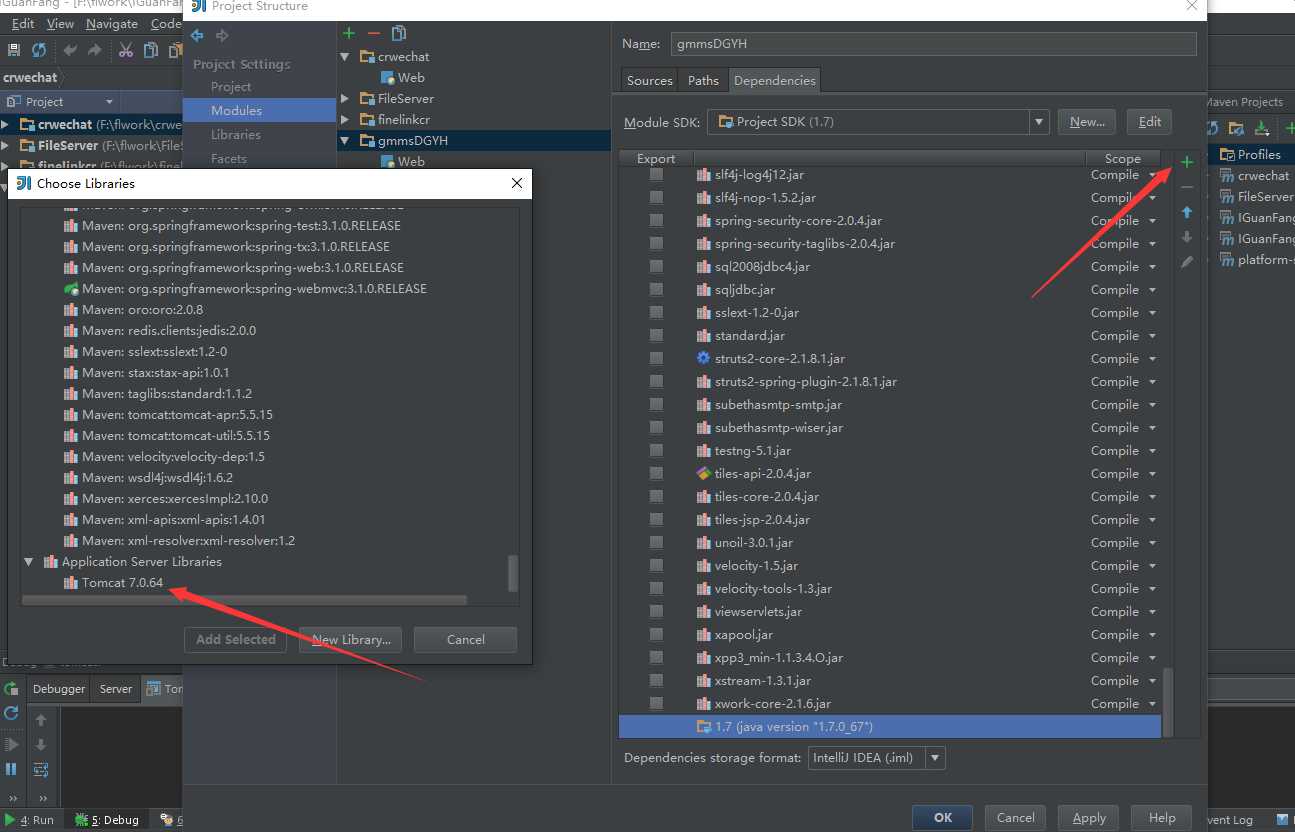Resume the program in Debug panel
This screenshot has width=1295, height=832.
pos(11,745)
